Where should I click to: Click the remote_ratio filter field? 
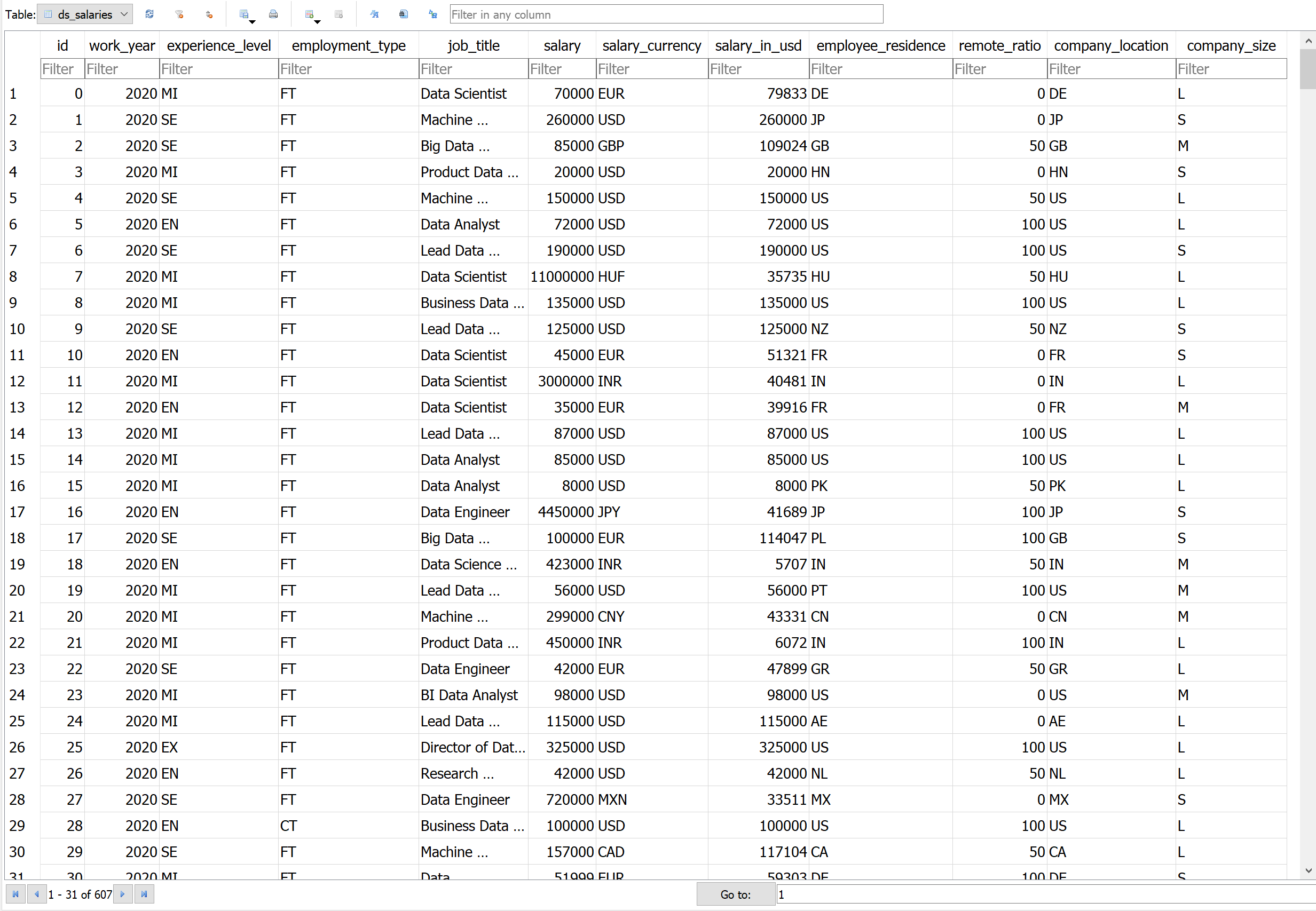pyautogui.click(x=1000, y=69)
